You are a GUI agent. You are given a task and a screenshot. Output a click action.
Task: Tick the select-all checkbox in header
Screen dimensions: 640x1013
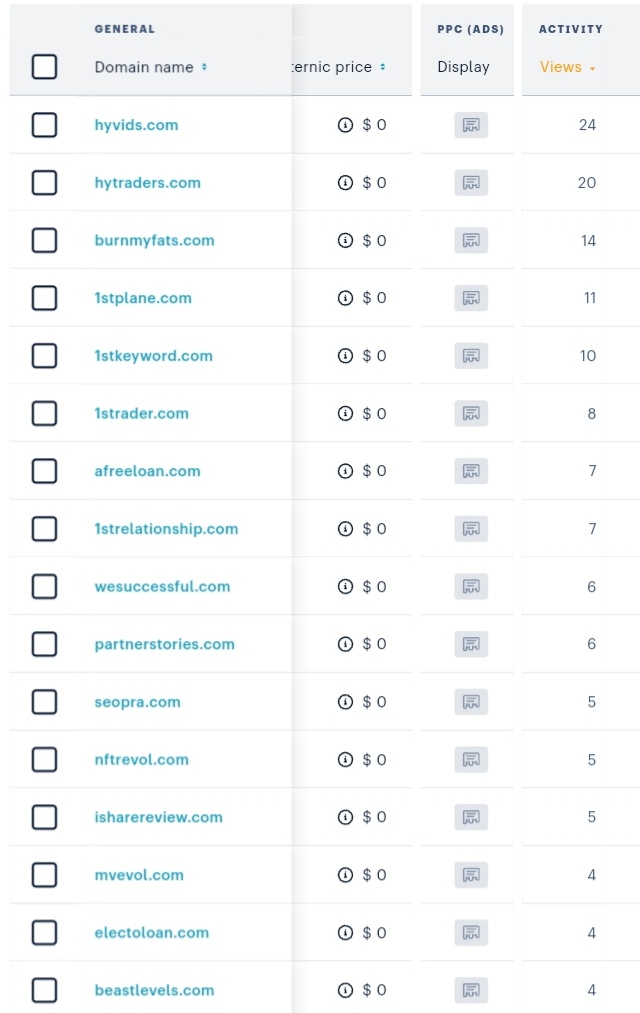45,67
